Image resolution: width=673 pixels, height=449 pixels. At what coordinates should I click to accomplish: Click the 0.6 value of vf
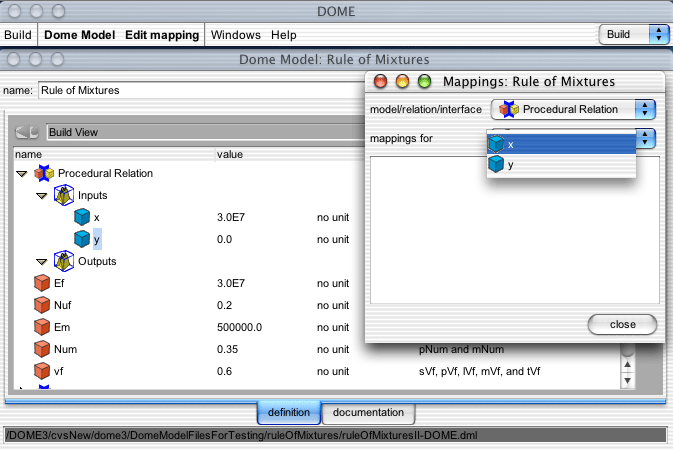click(x=224, y=371)
